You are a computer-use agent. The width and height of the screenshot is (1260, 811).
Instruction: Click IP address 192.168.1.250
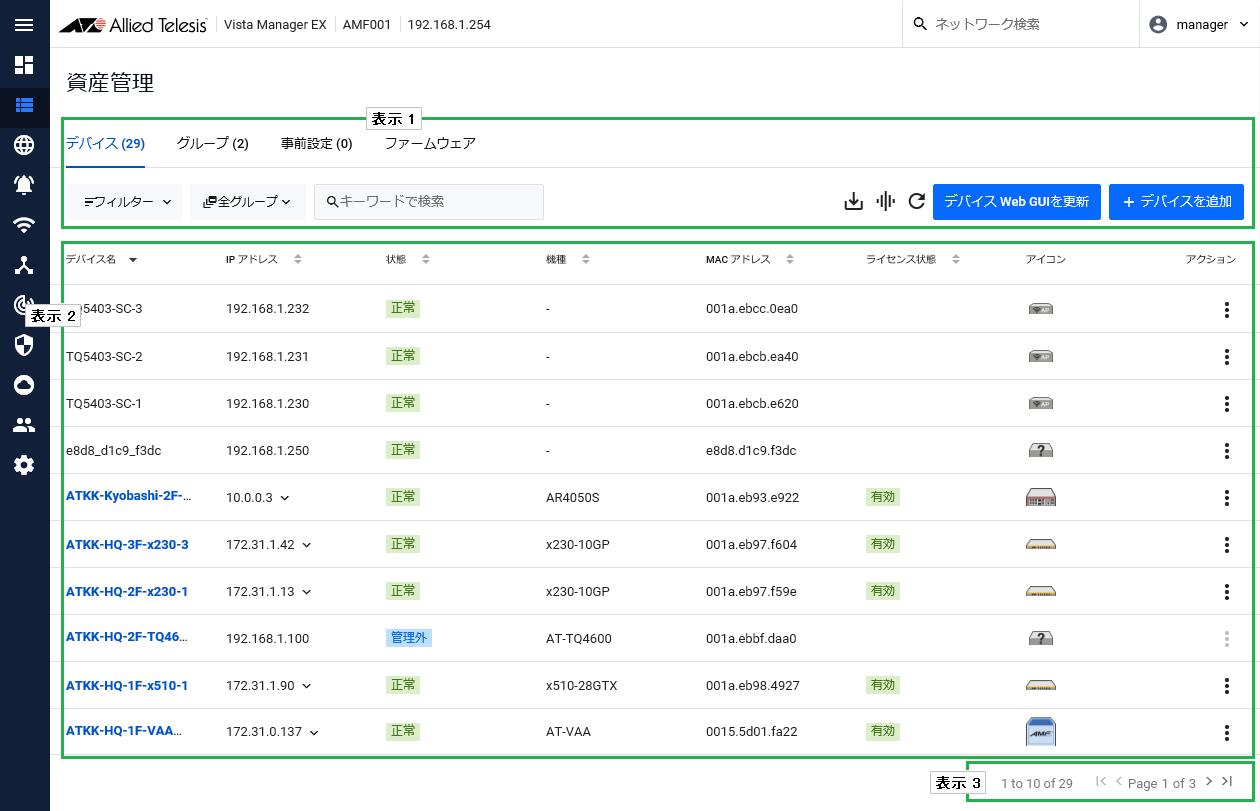click(x=267, y=451)
